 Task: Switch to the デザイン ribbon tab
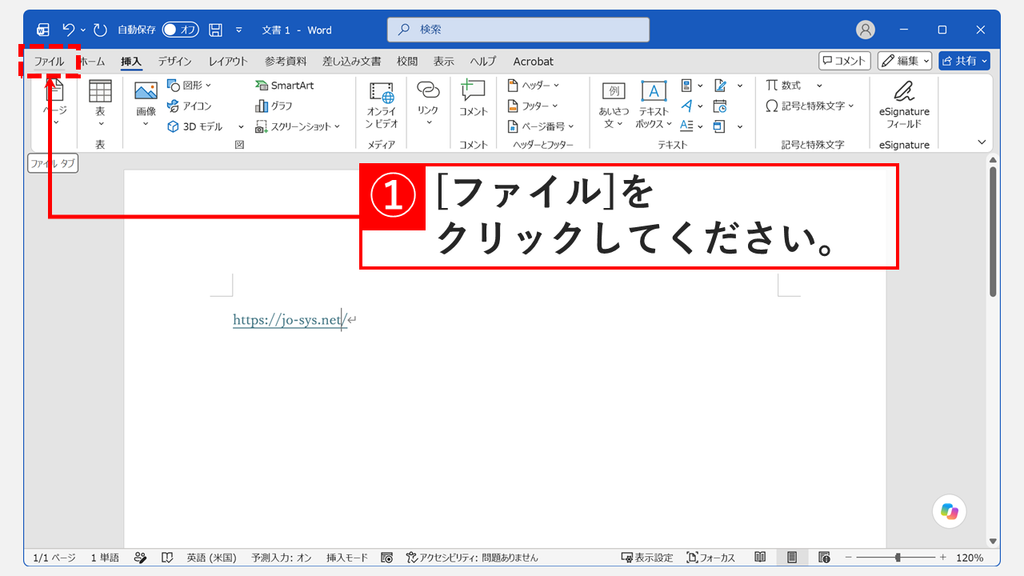(174, 61)
